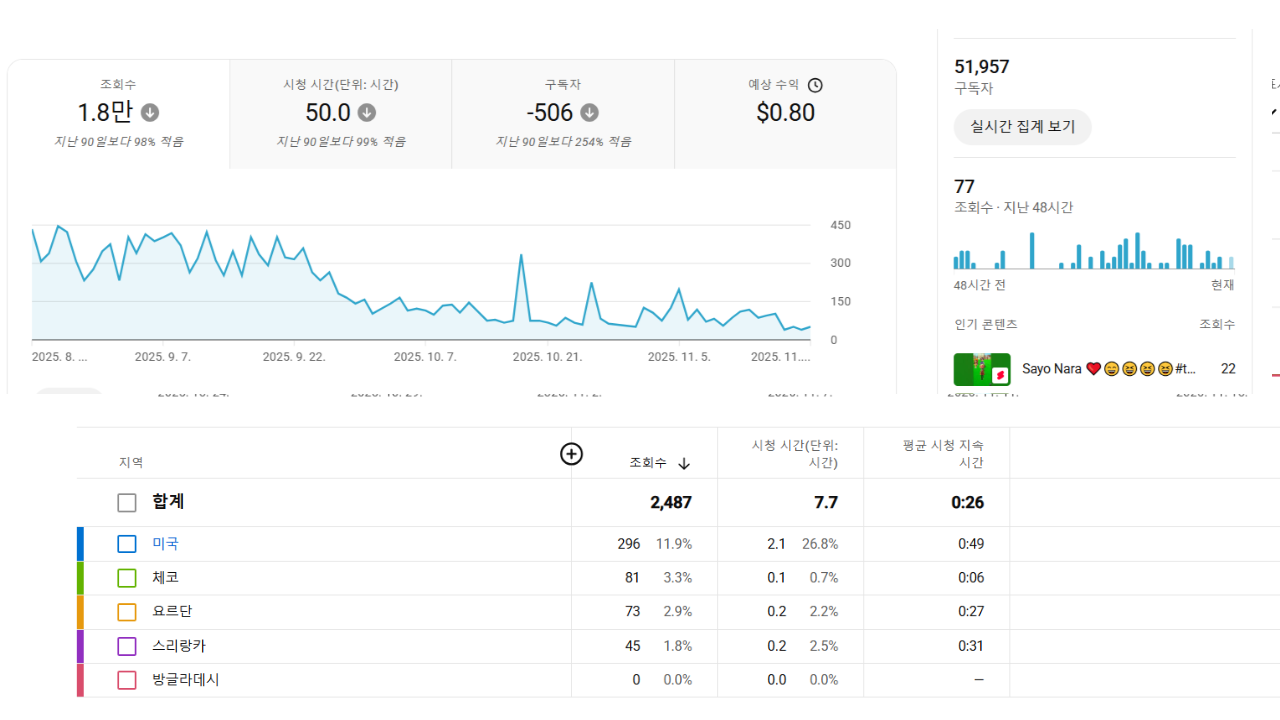Click the down-arrow icon beside 1.8만 views
The width and height of the screenshot is (1280, 720).
pos(150,113)
